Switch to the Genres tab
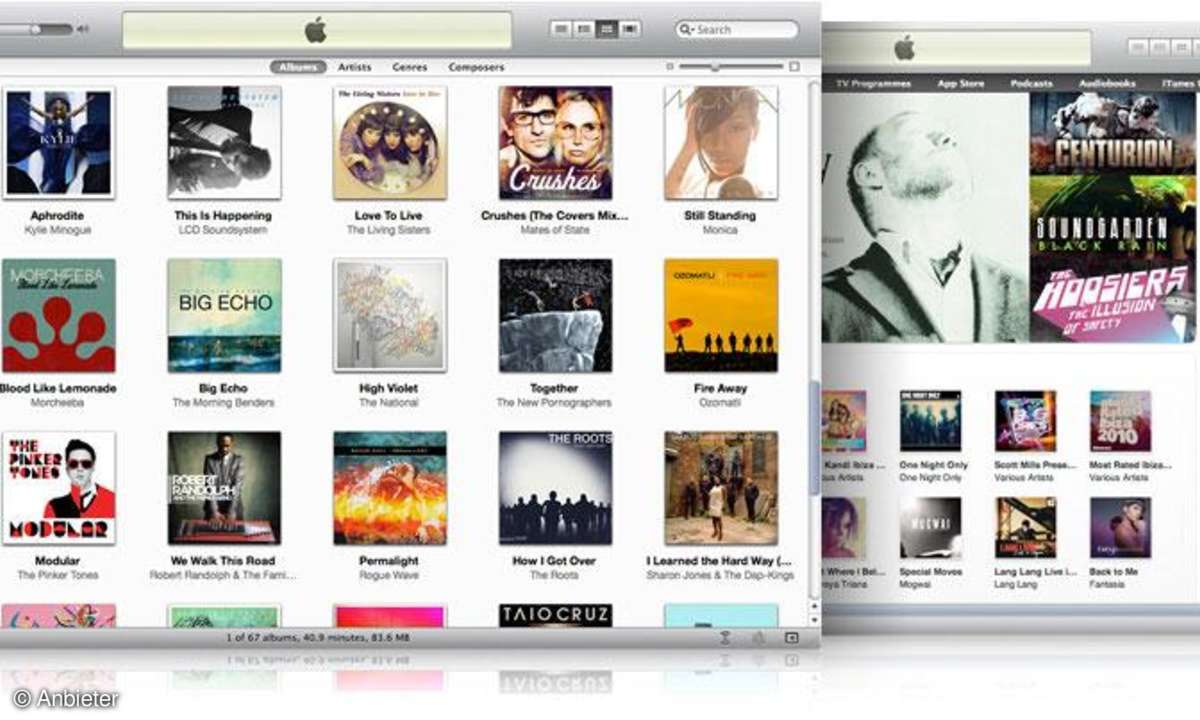 point(410,67)
